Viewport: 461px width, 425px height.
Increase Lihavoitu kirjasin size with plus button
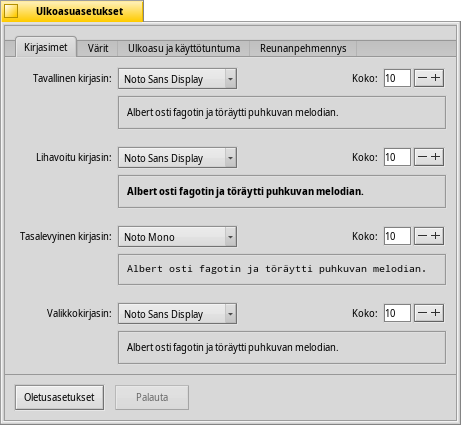point(436,157)
